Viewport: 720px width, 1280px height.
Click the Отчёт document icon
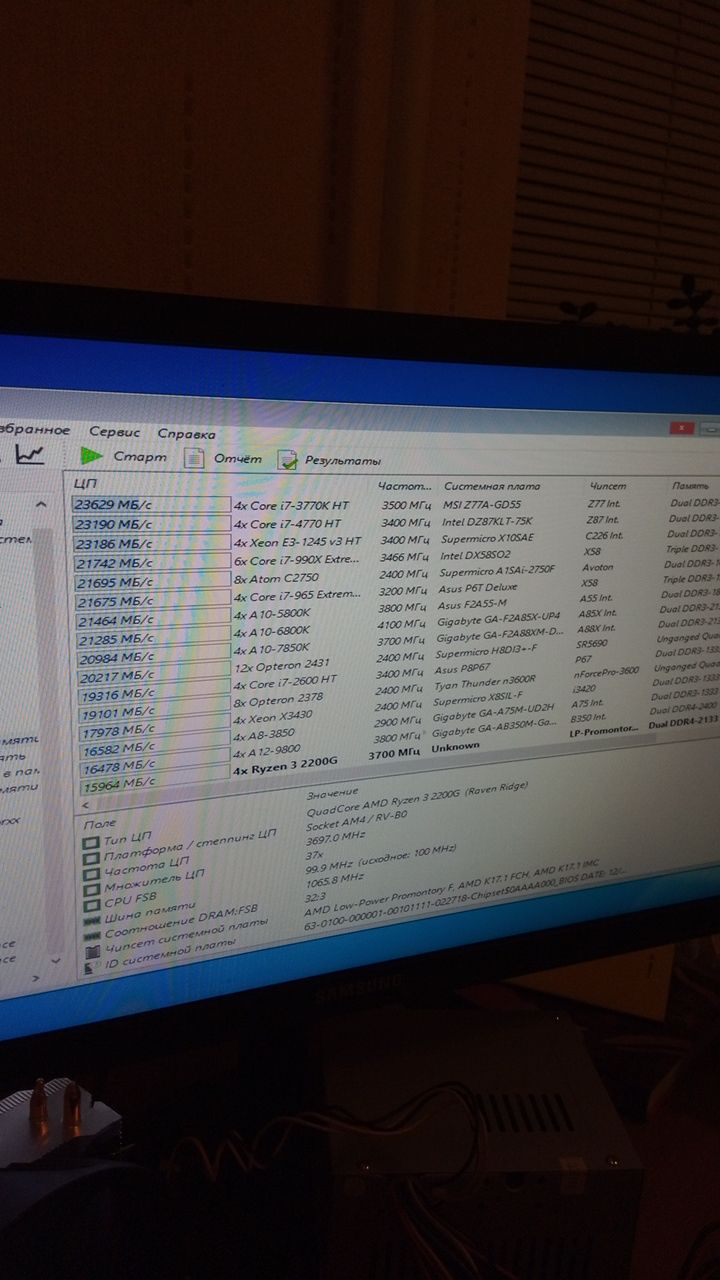click(x=195, y=458)
